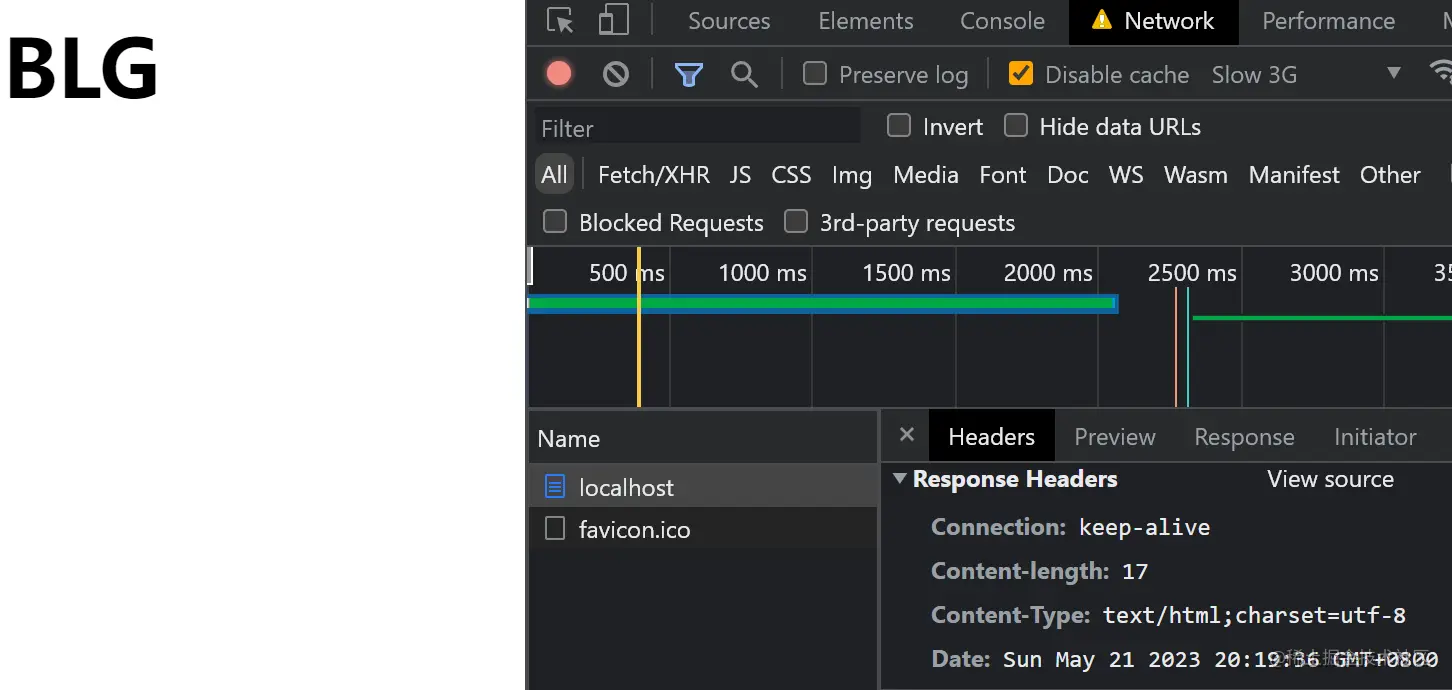Stop recording network log
Viewport: 1452px width, 690px height.
coord(559,74)
